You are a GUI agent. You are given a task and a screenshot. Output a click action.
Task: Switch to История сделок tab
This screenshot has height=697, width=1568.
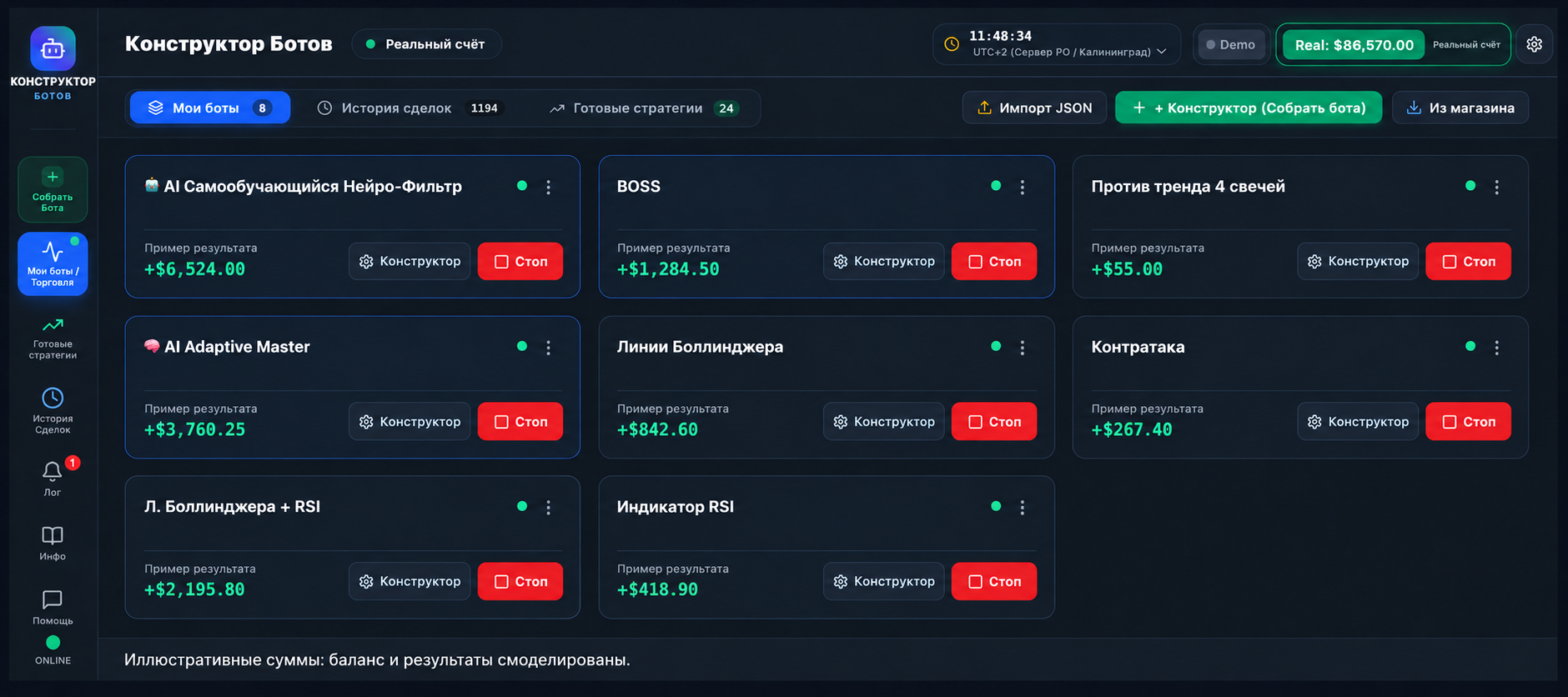tap(409, 108)
